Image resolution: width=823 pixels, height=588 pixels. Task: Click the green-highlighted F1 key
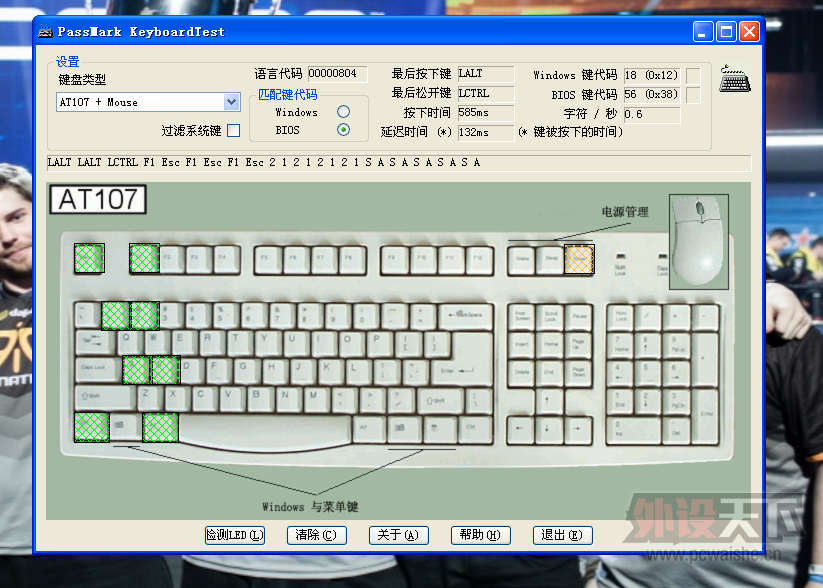145,258
